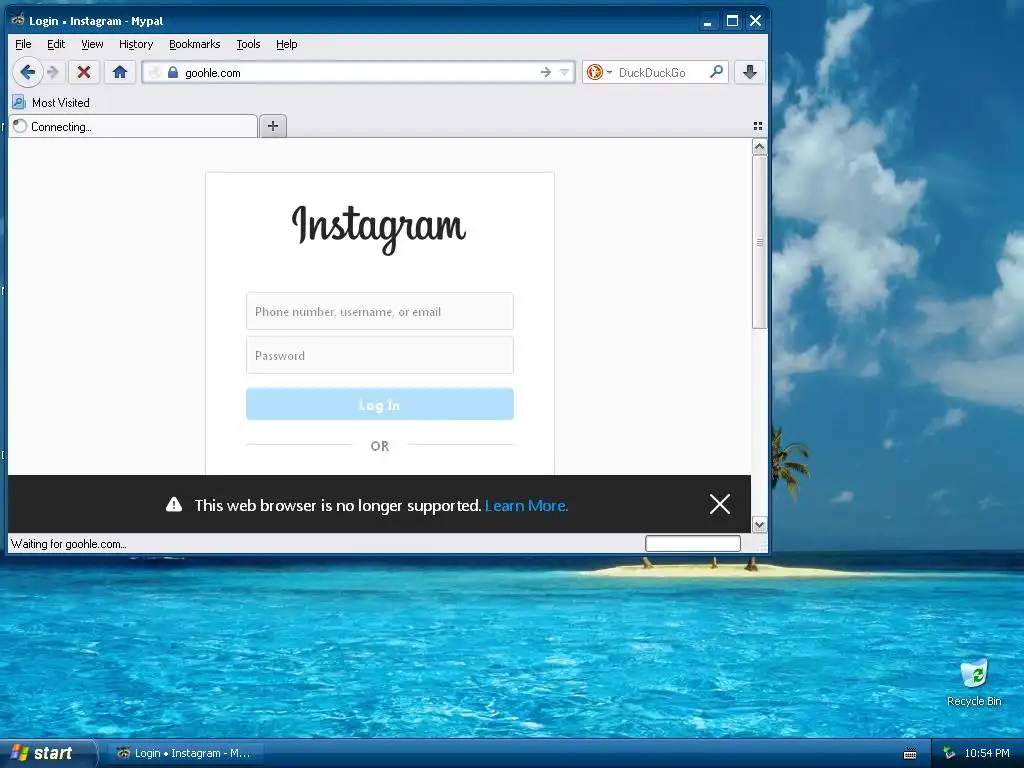
Task: Click the vertical scrollbar thumb
Action: 759,242
